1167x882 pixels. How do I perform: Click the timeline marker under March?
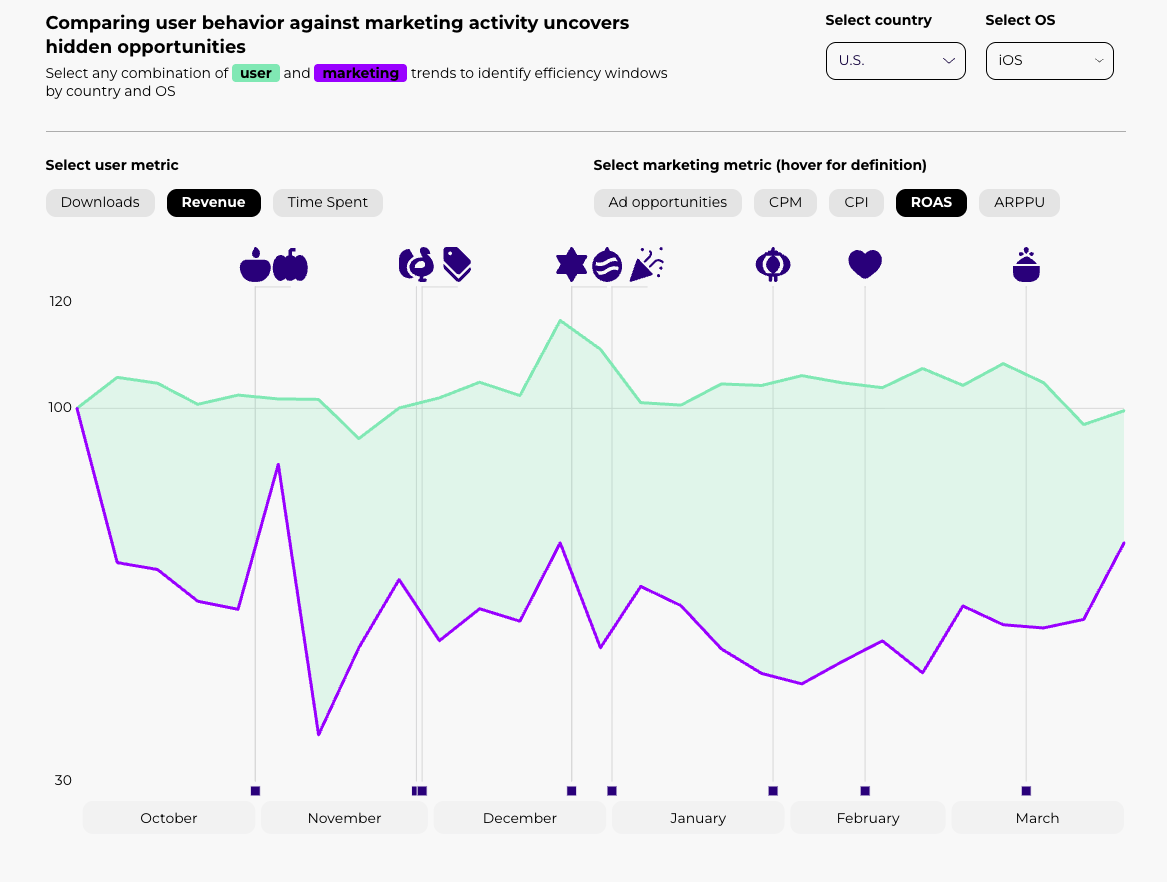pyautogui.click(x=1026, y=791)
